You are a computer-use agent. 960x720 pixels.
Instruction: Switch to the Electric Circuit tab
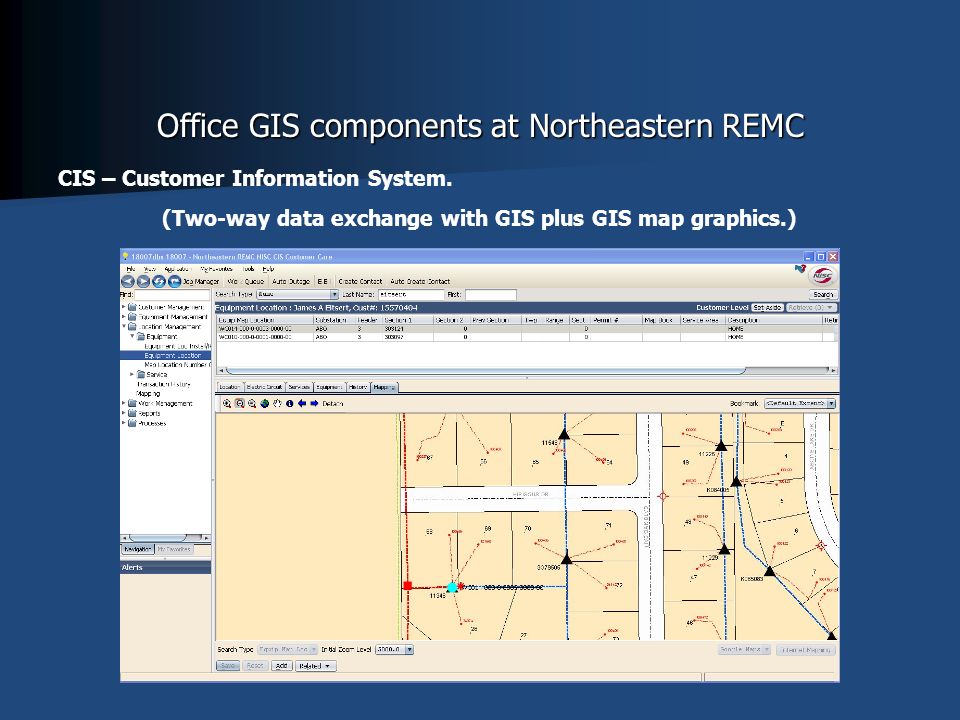(x=264, y=387)
